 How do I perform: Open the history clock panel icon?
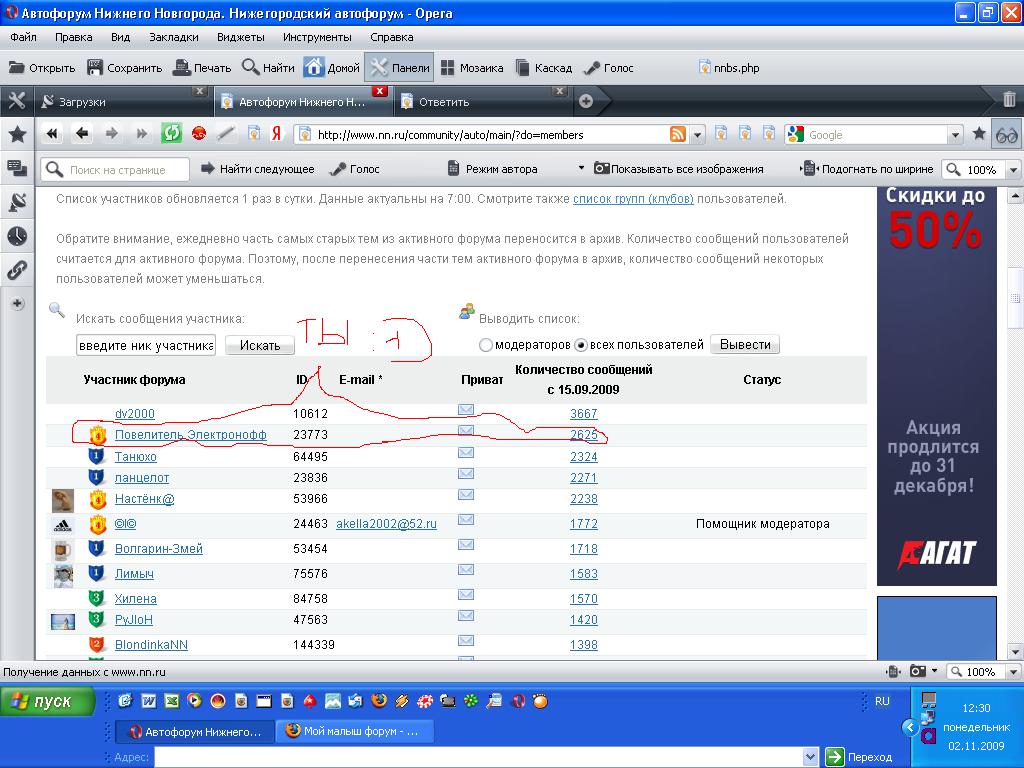(17, 236)
